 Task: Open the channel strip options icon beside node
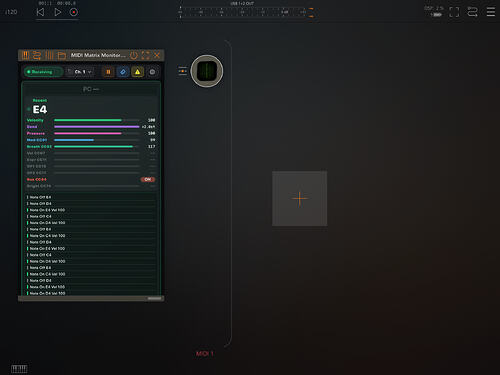(183, 71)
